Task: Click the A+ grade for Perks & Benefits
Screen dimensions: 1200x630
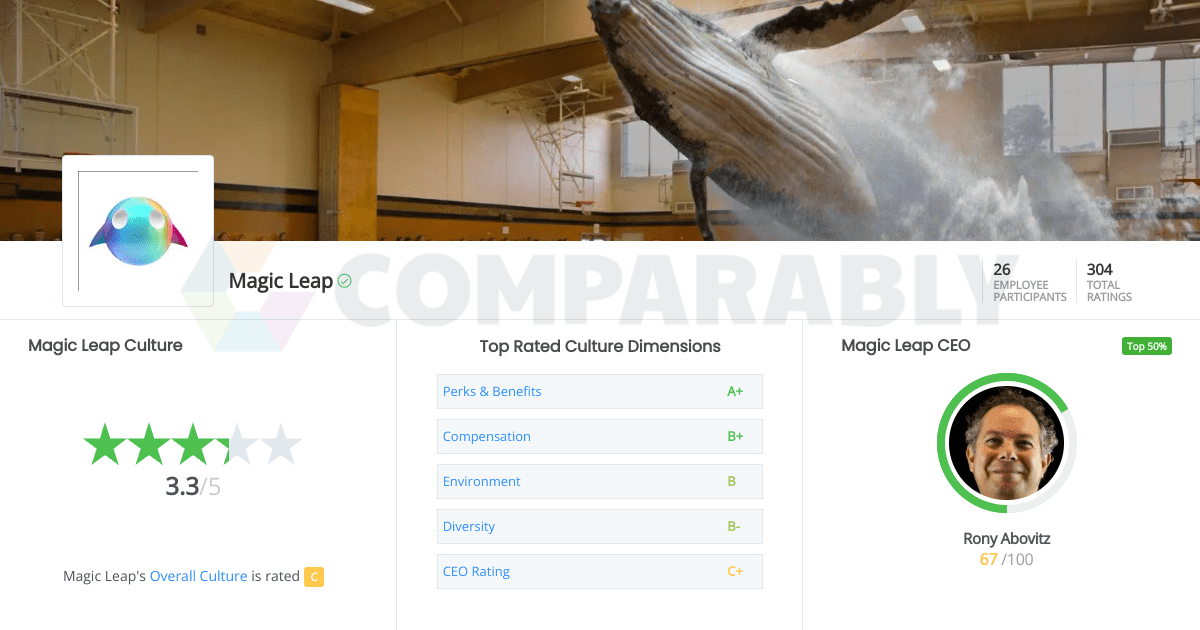Action: [735, 391]
